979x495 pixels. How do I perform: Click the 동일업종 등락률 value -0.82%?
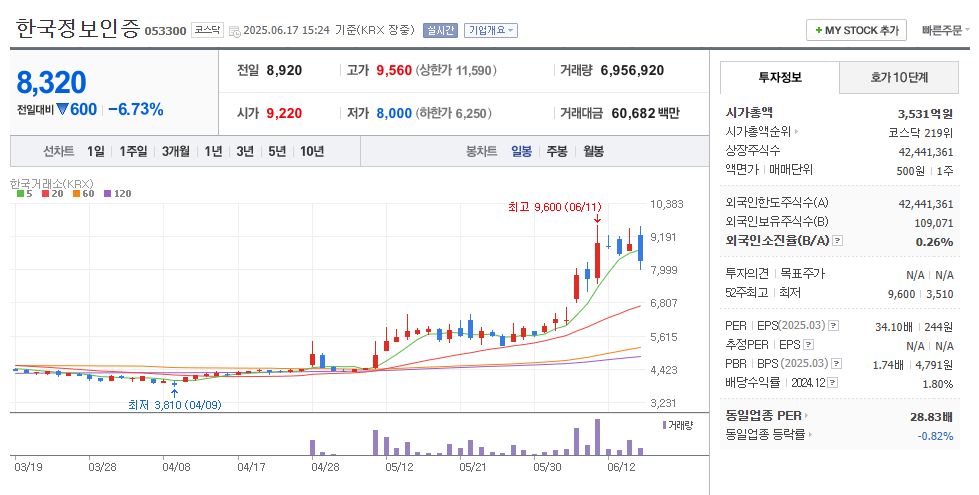click(935, 436)
